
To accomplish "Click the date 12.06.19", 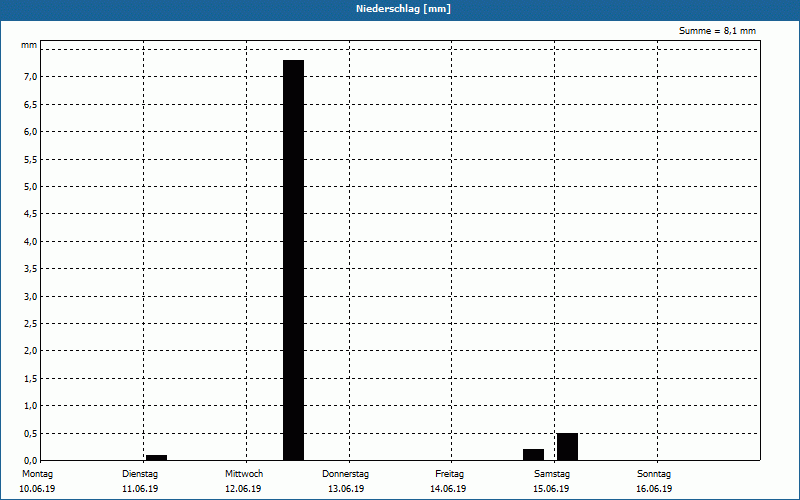I will coord(243,489).
